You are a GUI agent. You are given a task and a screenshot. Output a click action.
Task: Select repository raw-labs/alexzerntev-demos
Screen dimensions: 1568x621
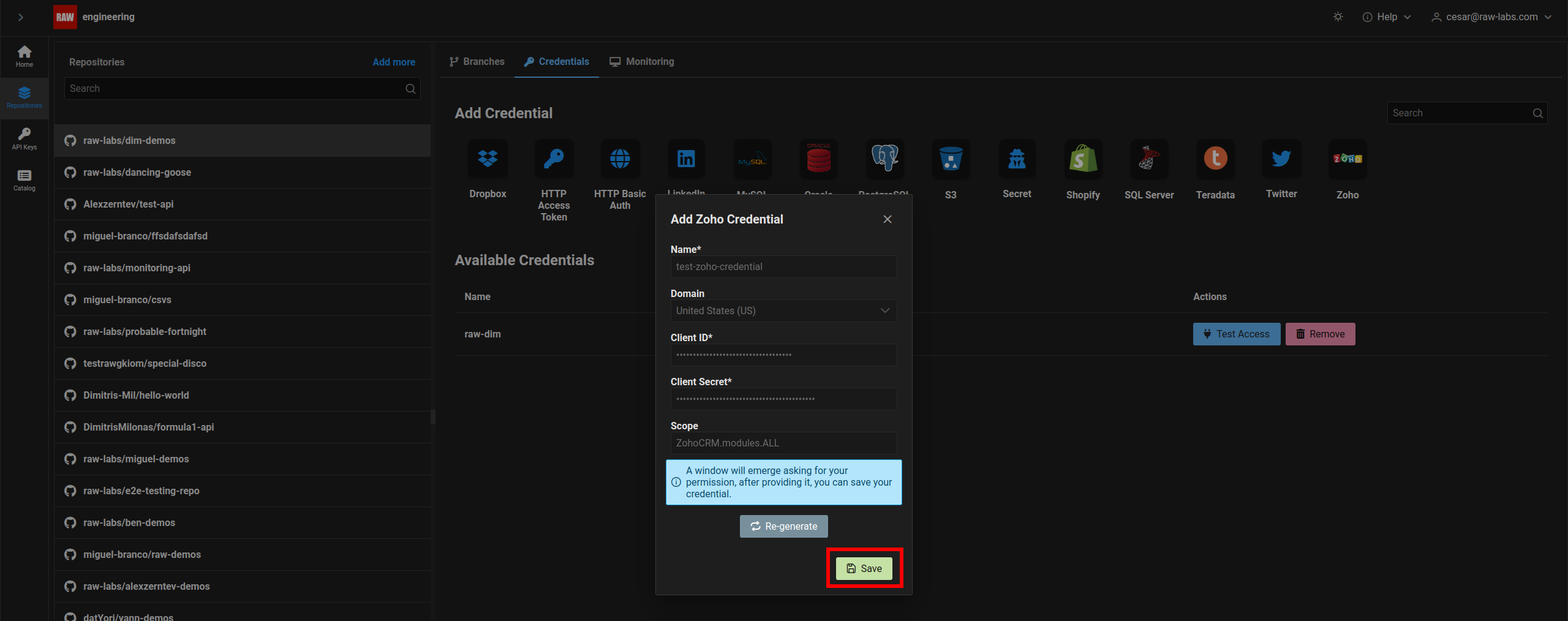243,587
